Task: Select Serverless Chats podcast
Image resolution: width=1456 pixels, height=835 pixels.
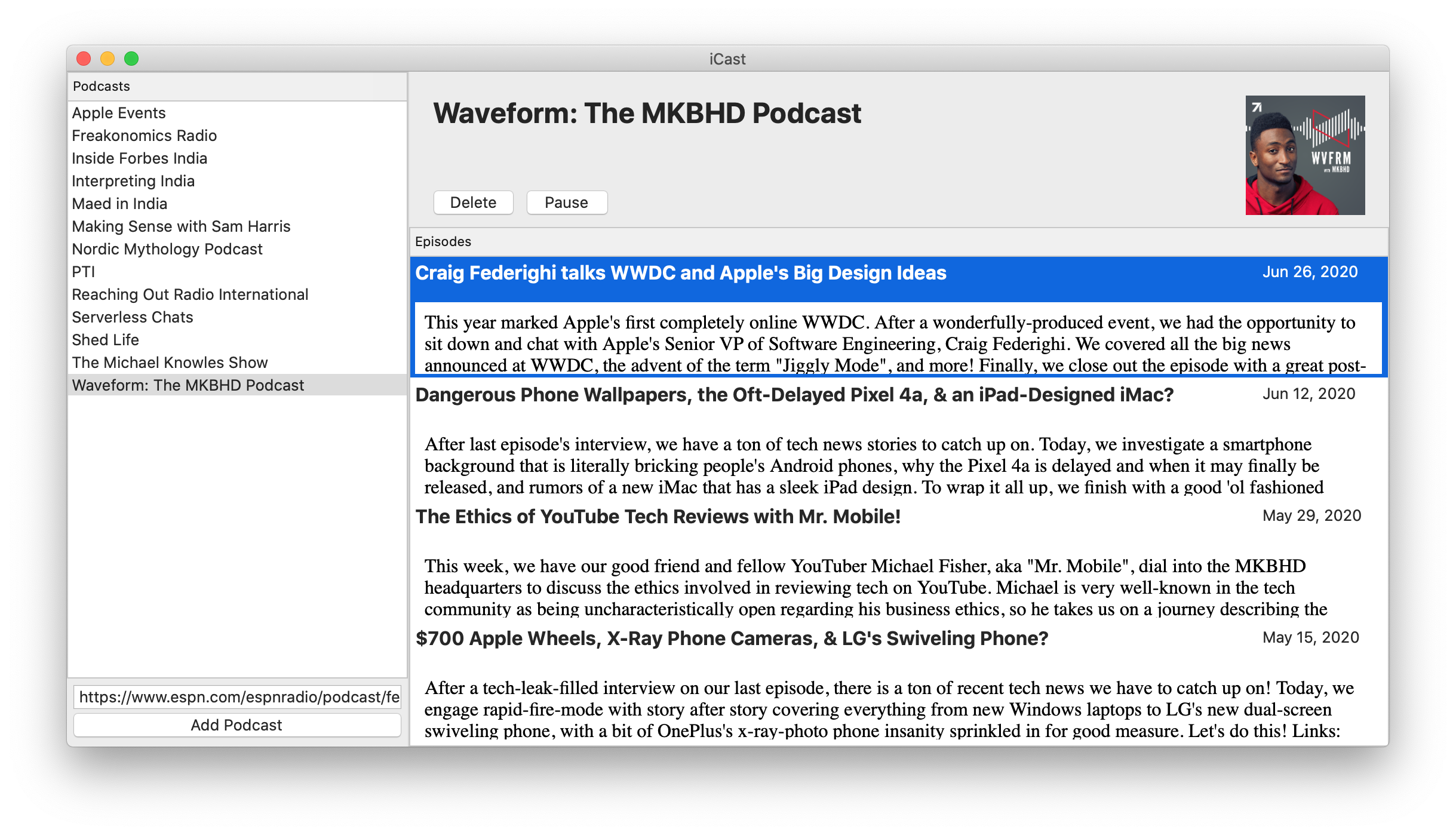Action: point(237,317)
